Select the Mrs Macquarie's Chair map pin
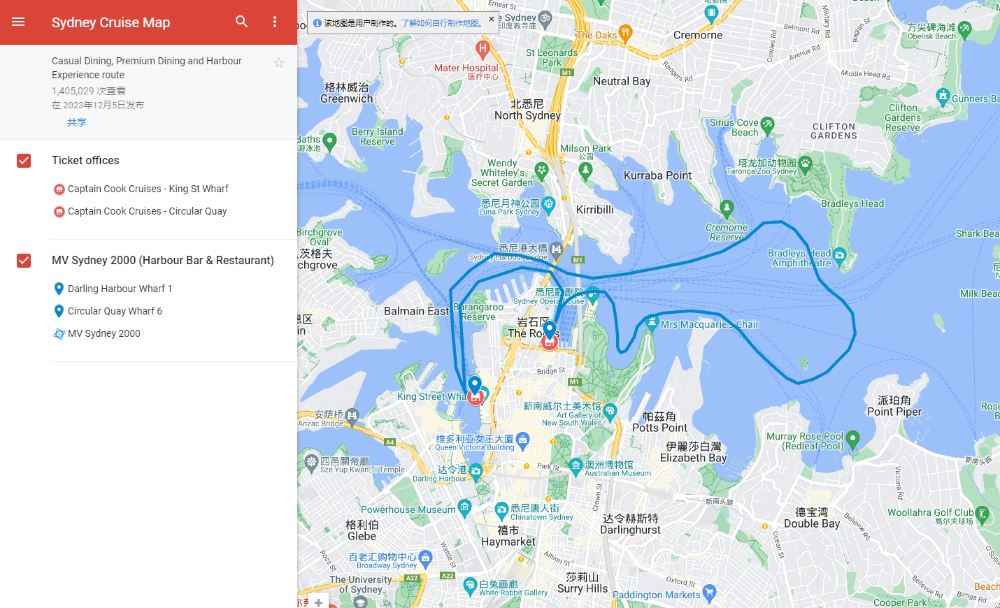Image resolution: width=1000 pixels, height=608 pixels. coord(651,322)
